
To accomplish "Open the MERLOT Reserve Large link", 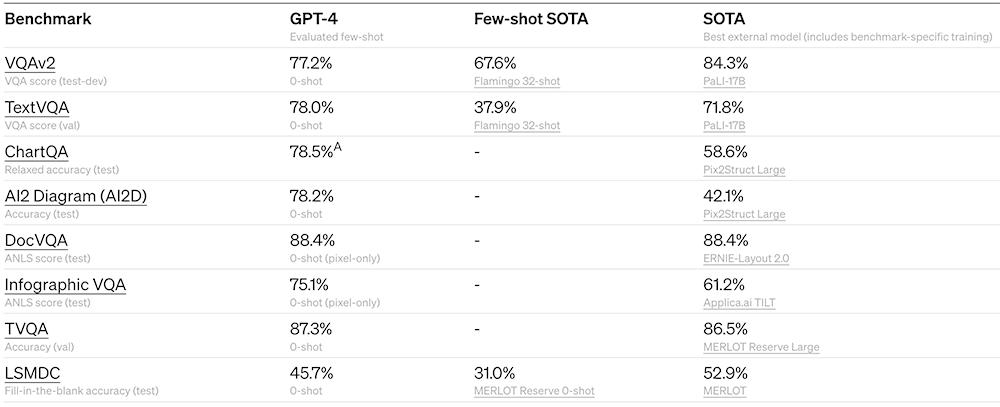I will [x=761, y=347].
